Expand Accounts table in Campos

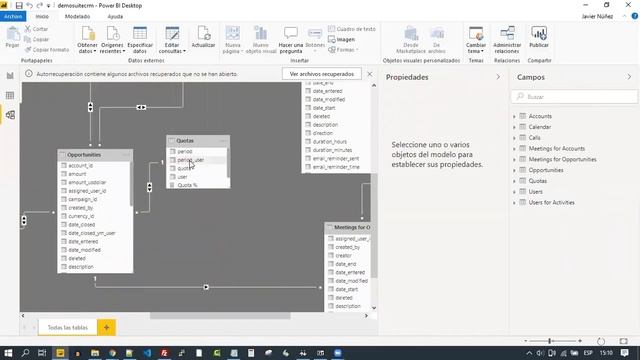pyautogui.click(x=514, y=116)
